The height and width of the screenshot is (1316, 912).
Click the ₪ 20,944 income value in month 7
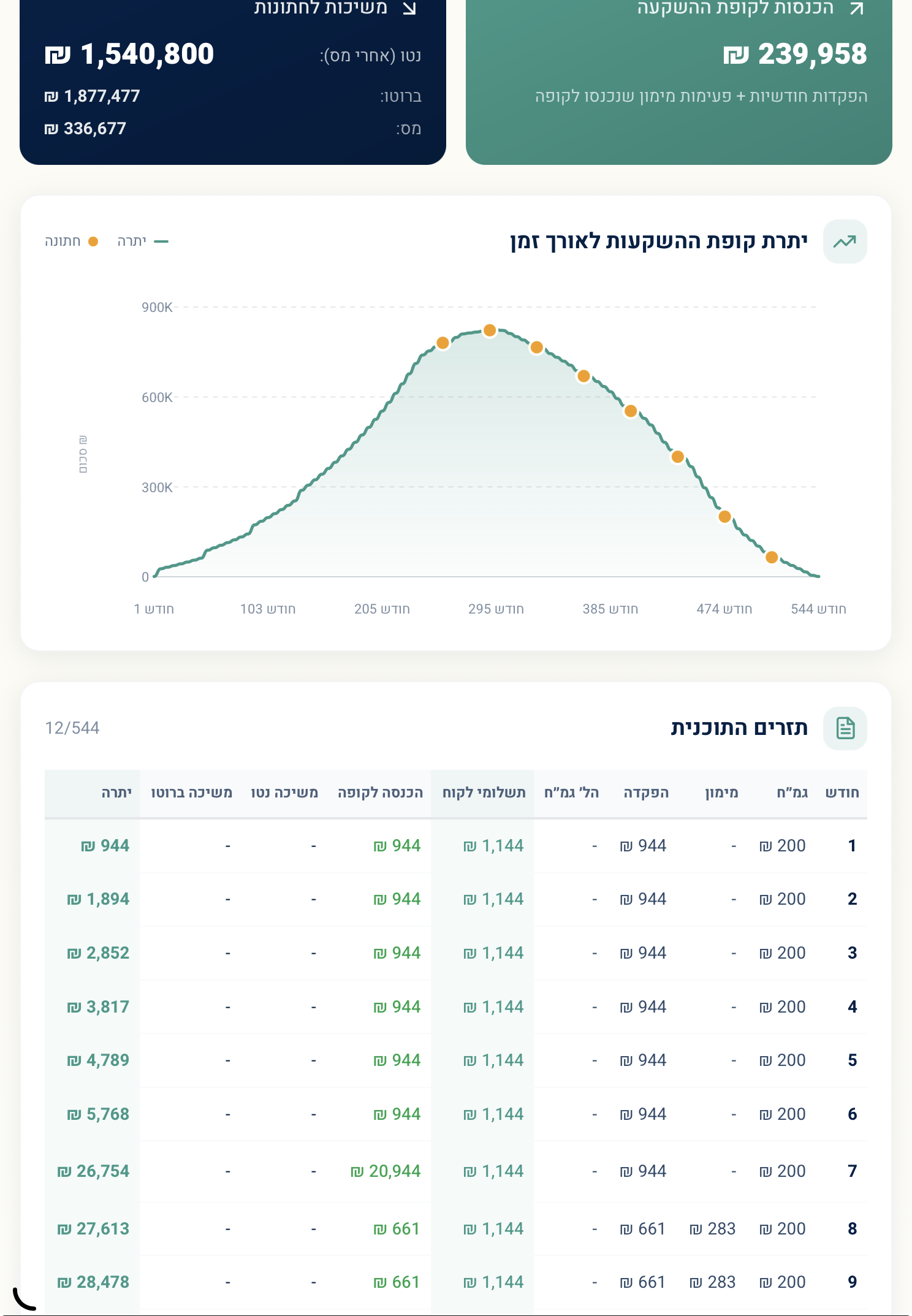(x=386, y=1171)
